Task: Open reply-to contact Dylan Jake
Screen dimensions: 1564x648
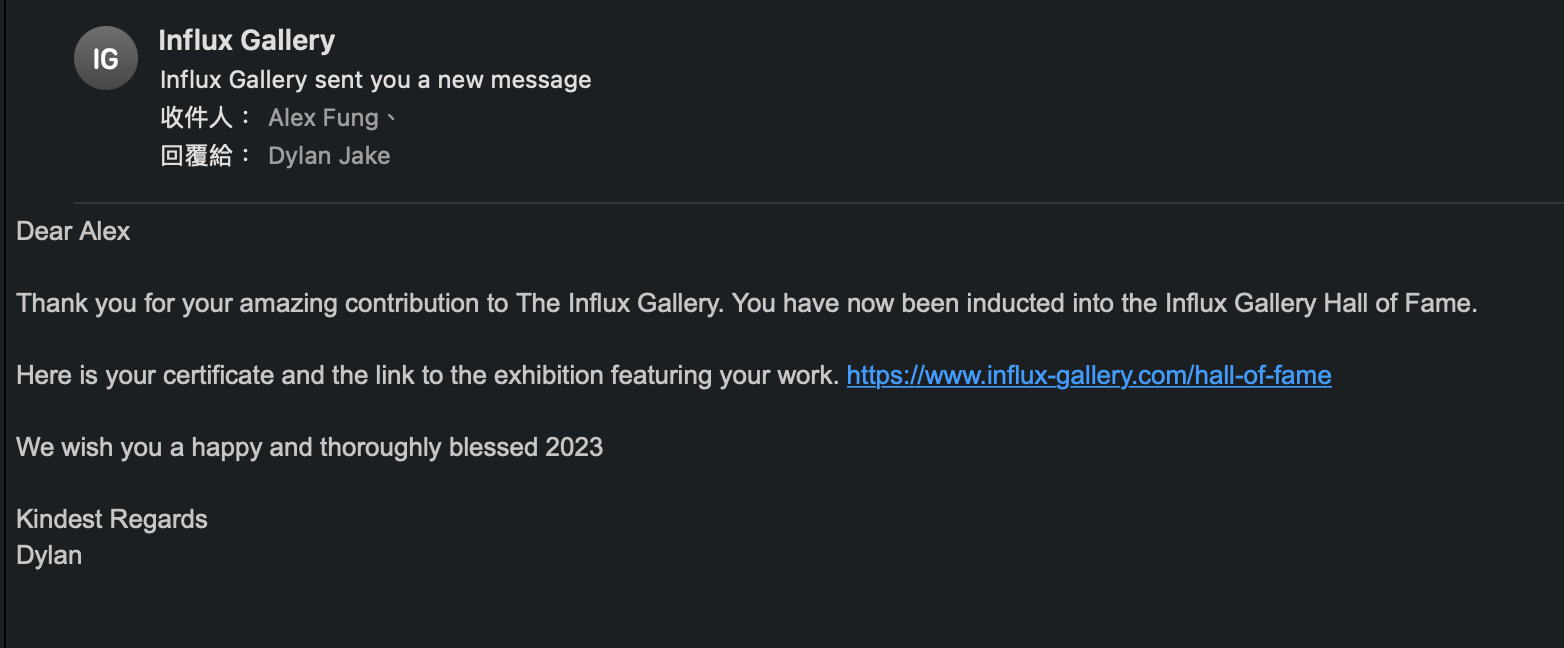Action: [329, 156]
